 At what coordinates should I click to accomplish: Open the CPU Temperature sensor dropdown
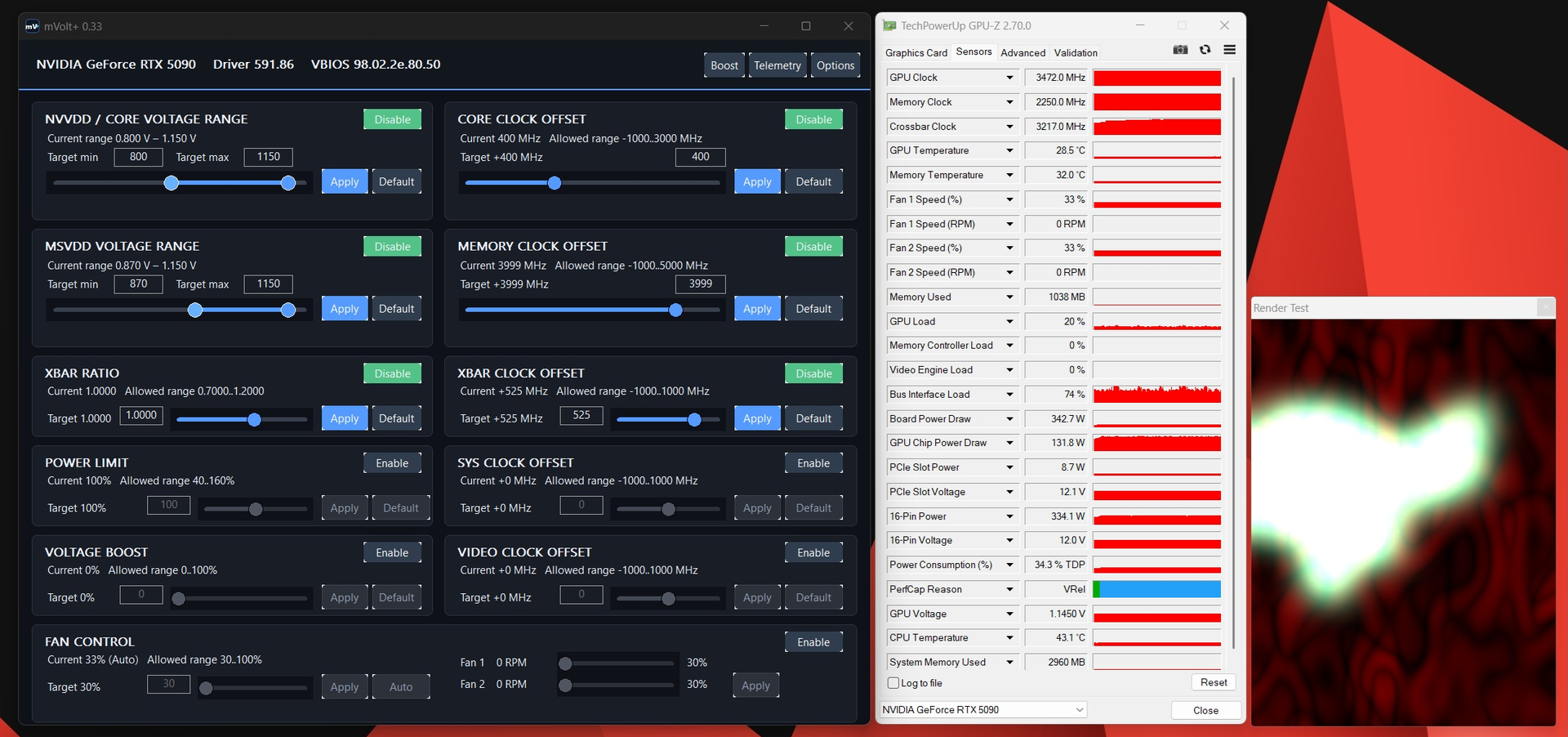point(1009,638)
